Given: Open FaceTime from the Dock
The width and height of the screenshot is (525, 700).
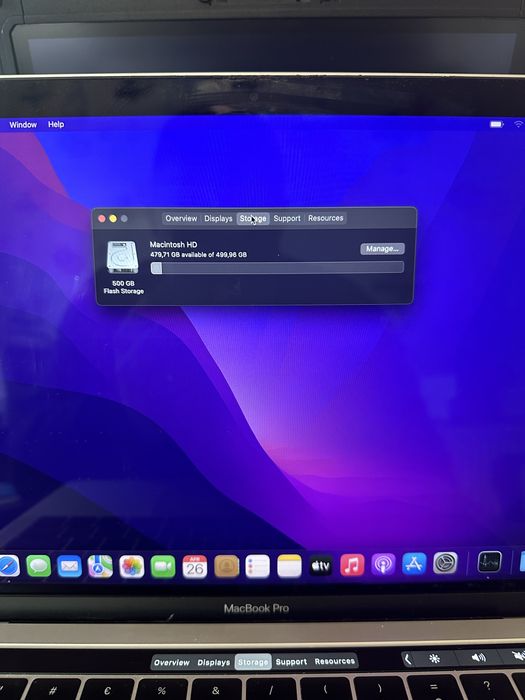Looking at the screenshot, I should coord(163,567).
